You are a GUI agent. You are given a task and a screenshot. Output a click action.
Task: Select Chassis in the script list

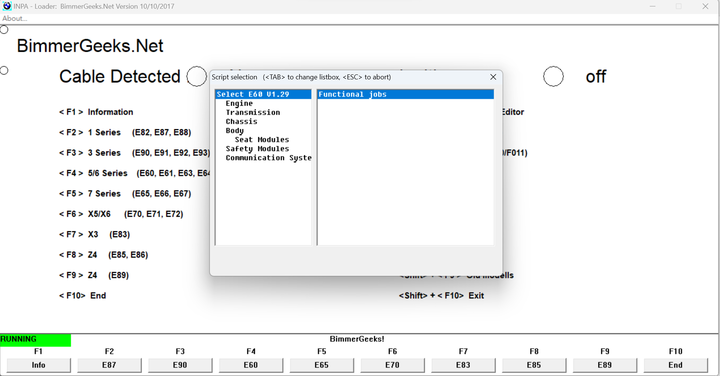241,122
